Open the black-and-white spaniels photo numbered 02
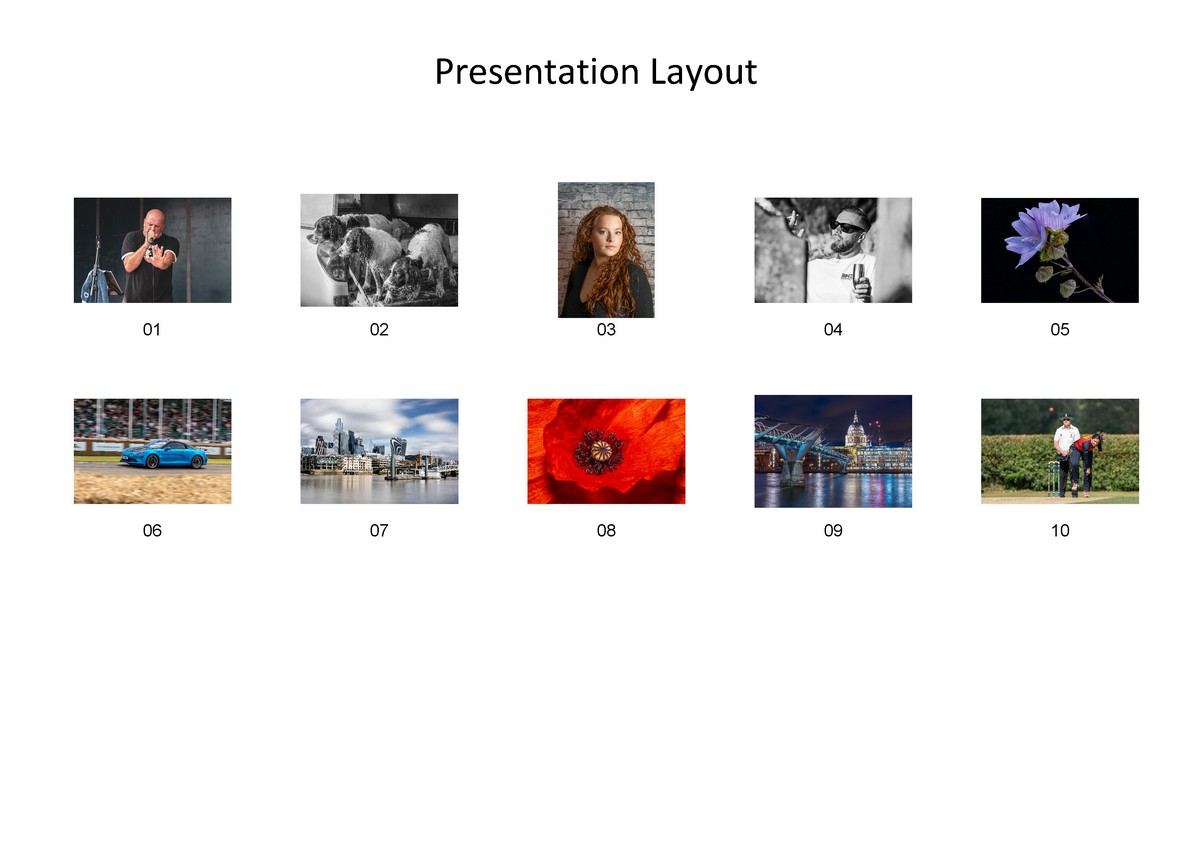 (379, 250)
